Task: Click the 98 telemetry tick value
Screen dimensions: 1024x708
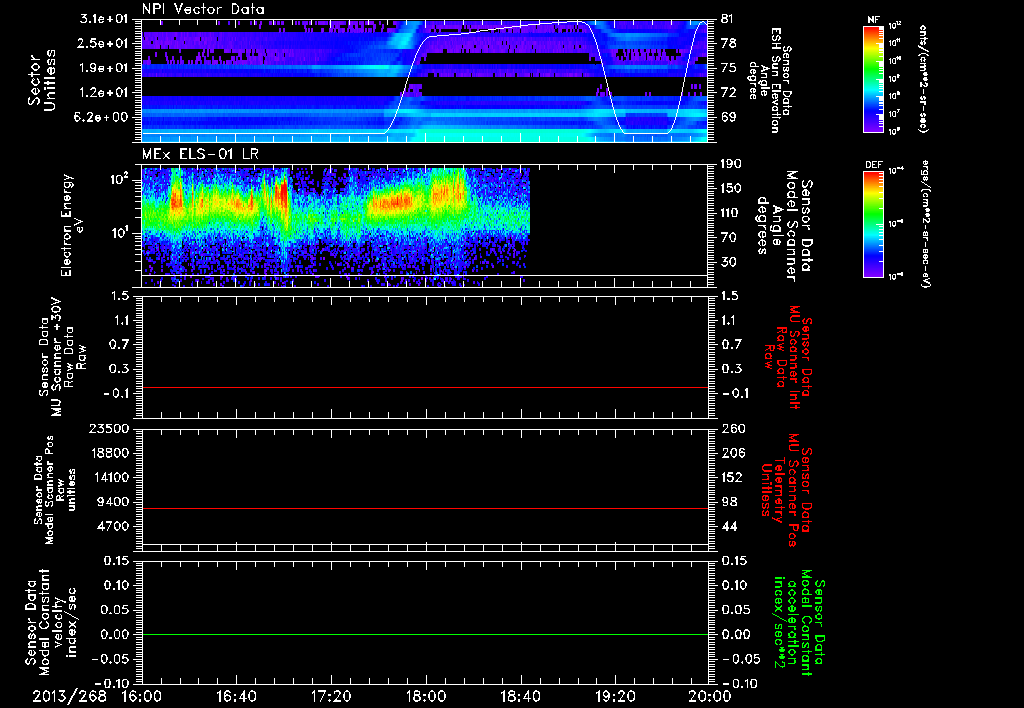Action: (728, 502)
